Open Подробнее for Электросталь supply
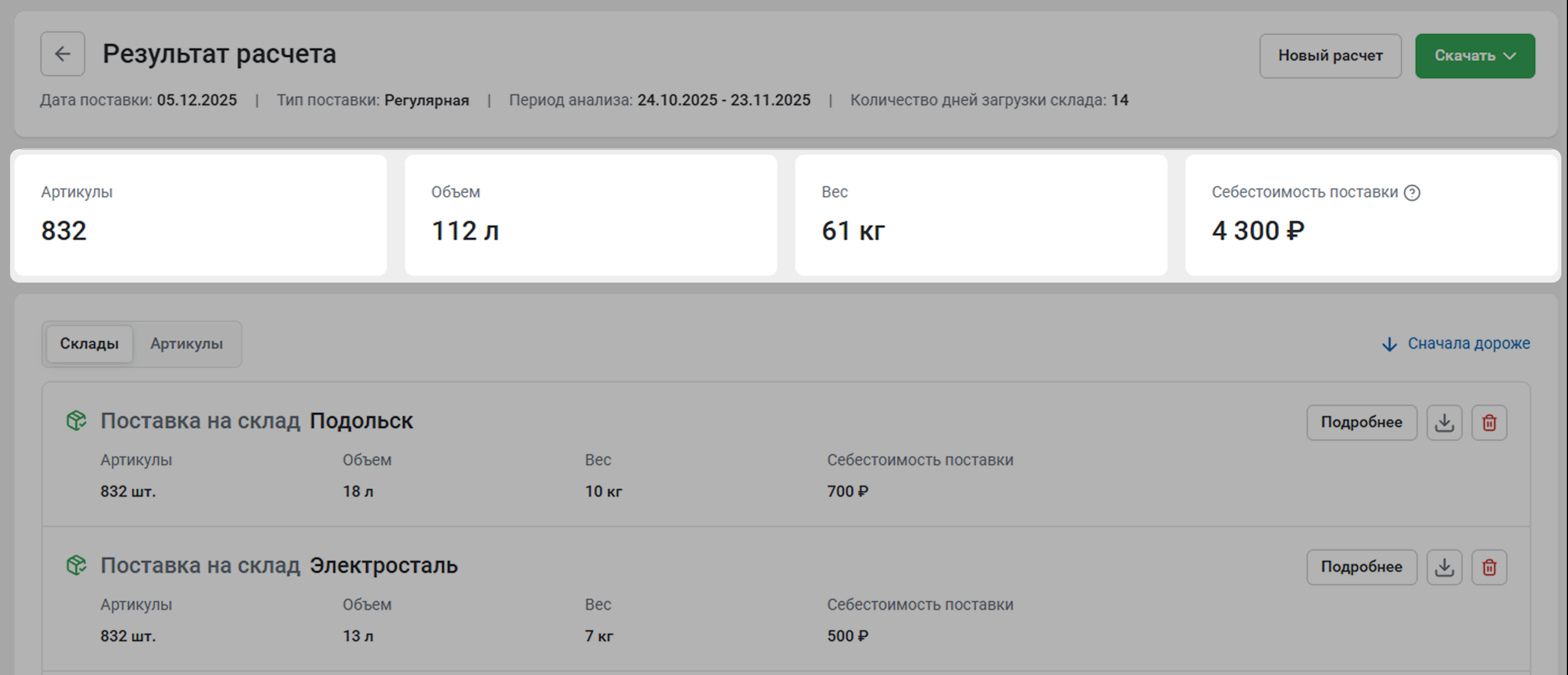The width and height of the screenshot is (1568, 675). tap(1361, 567)
